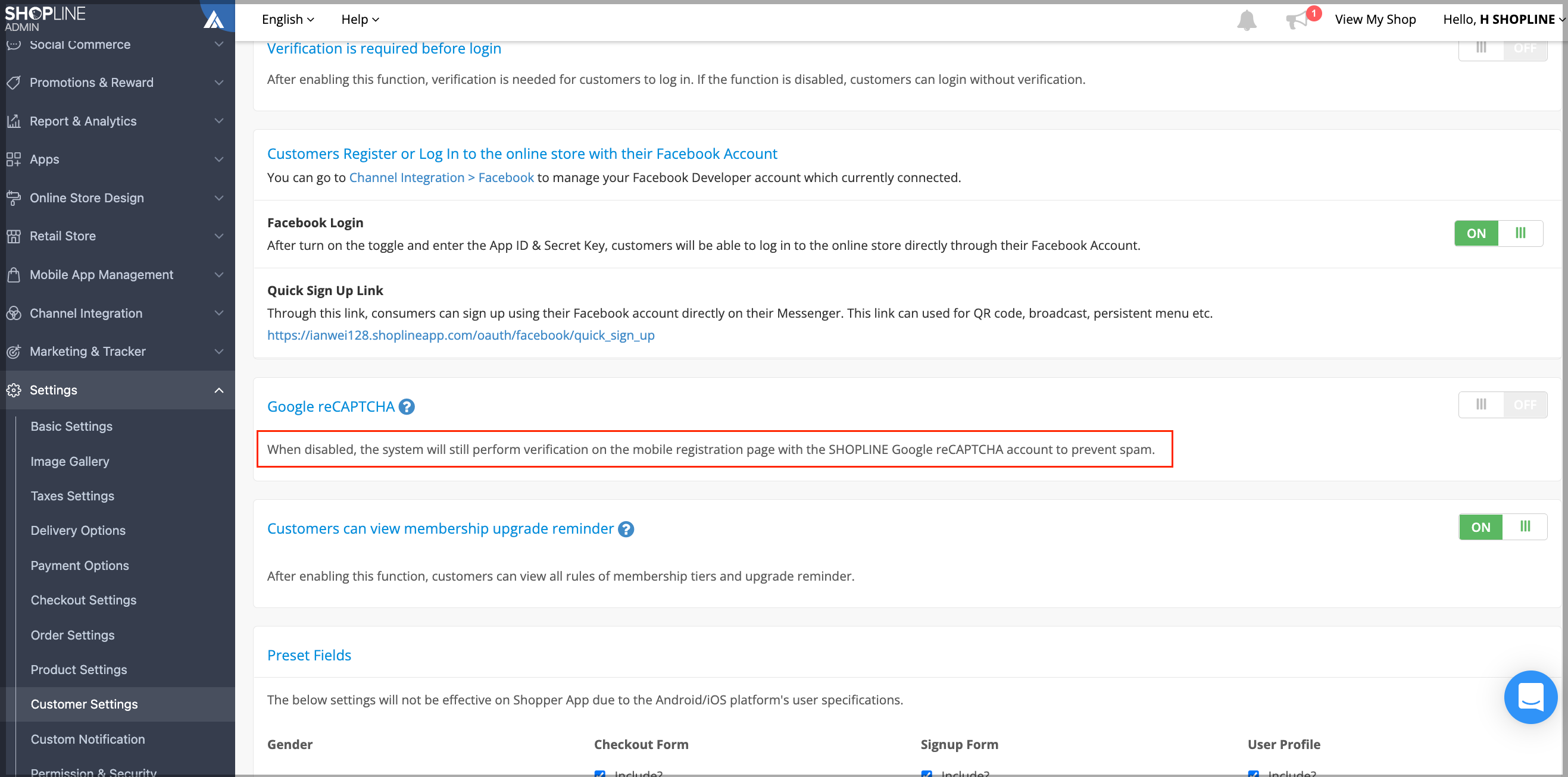Click the Retail Store storefront icon
Image resolution: width=1568 pixels, height=777 pixels.
point(13,236)
